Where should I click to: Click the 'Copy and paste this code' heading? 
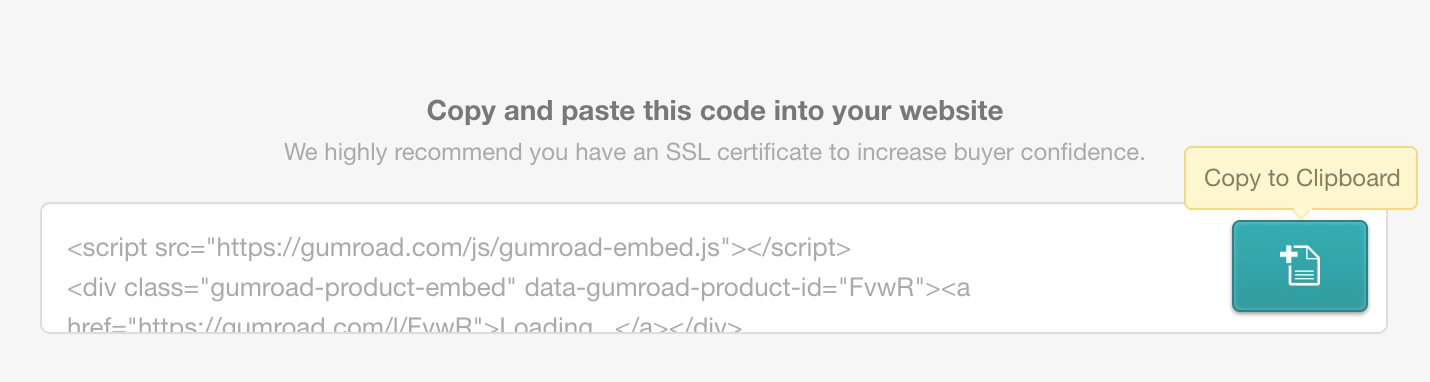(x=714, y=110)
